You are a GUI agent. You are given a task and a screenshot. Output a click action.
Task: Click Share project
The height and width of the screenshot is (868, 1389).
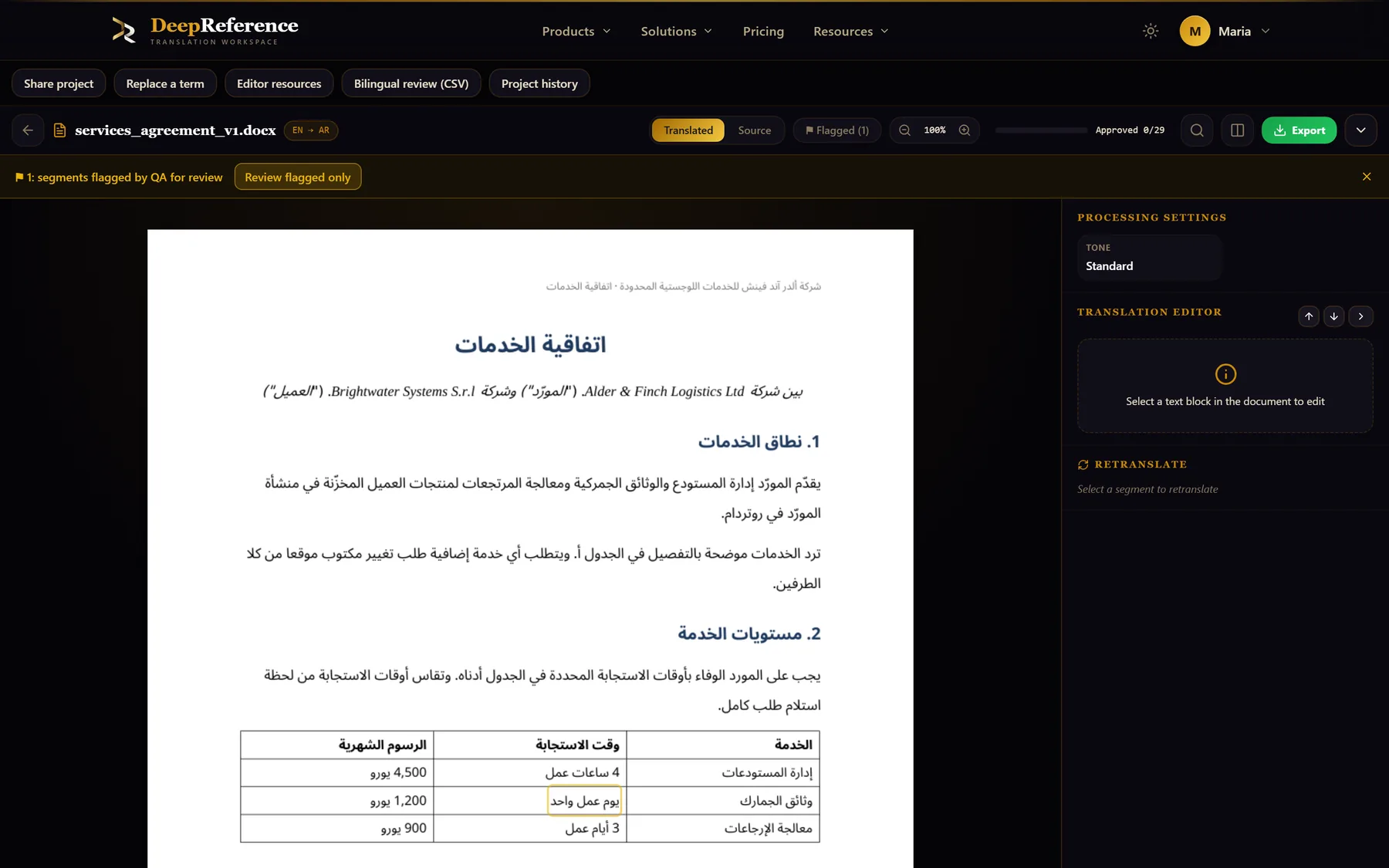59,83
